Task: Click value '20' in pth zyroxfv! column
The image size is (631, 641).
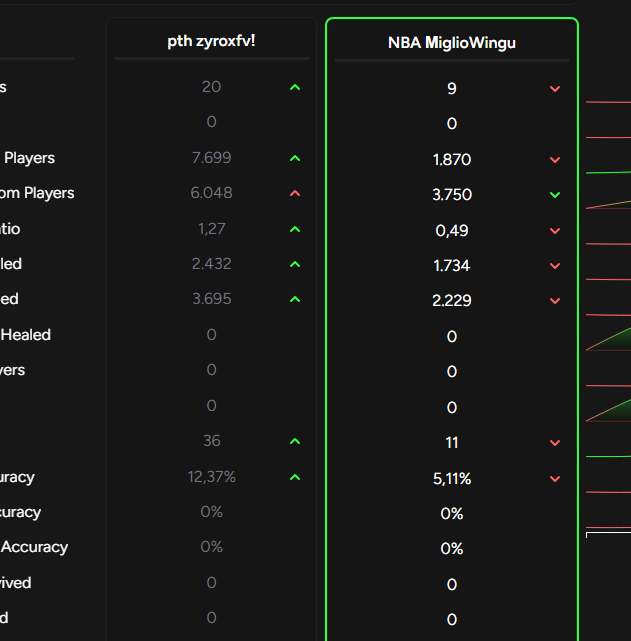Action: point(211,87)
